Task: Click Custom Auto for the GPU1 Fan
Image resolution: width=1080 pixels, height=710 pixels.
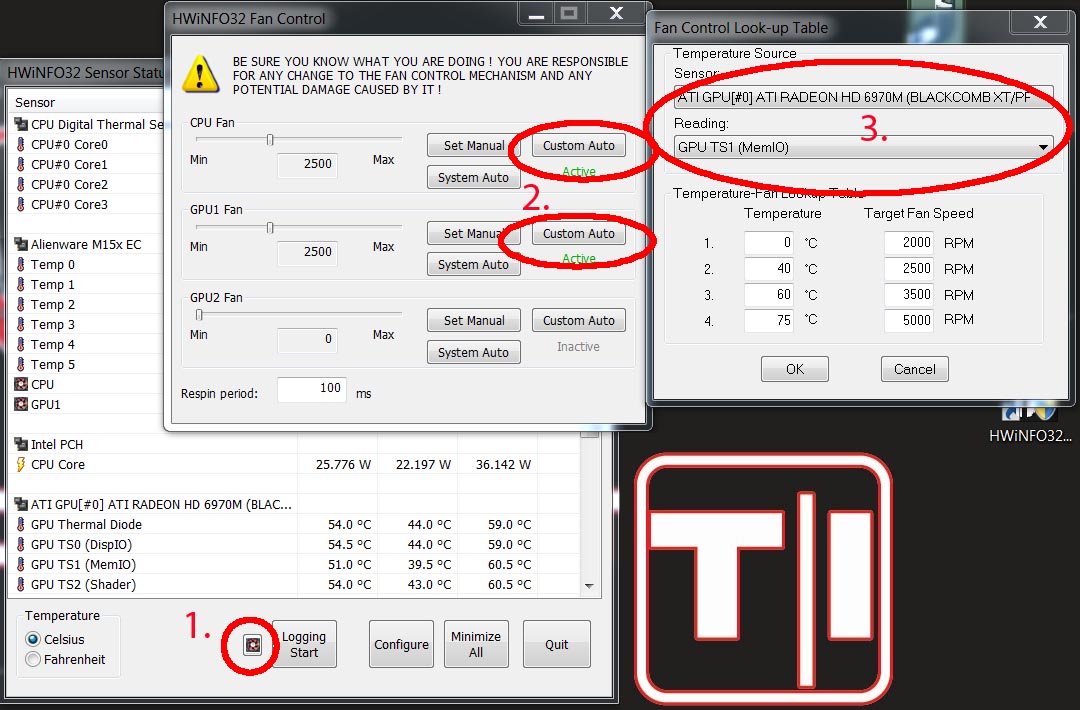Action: (x=579, y=233)
